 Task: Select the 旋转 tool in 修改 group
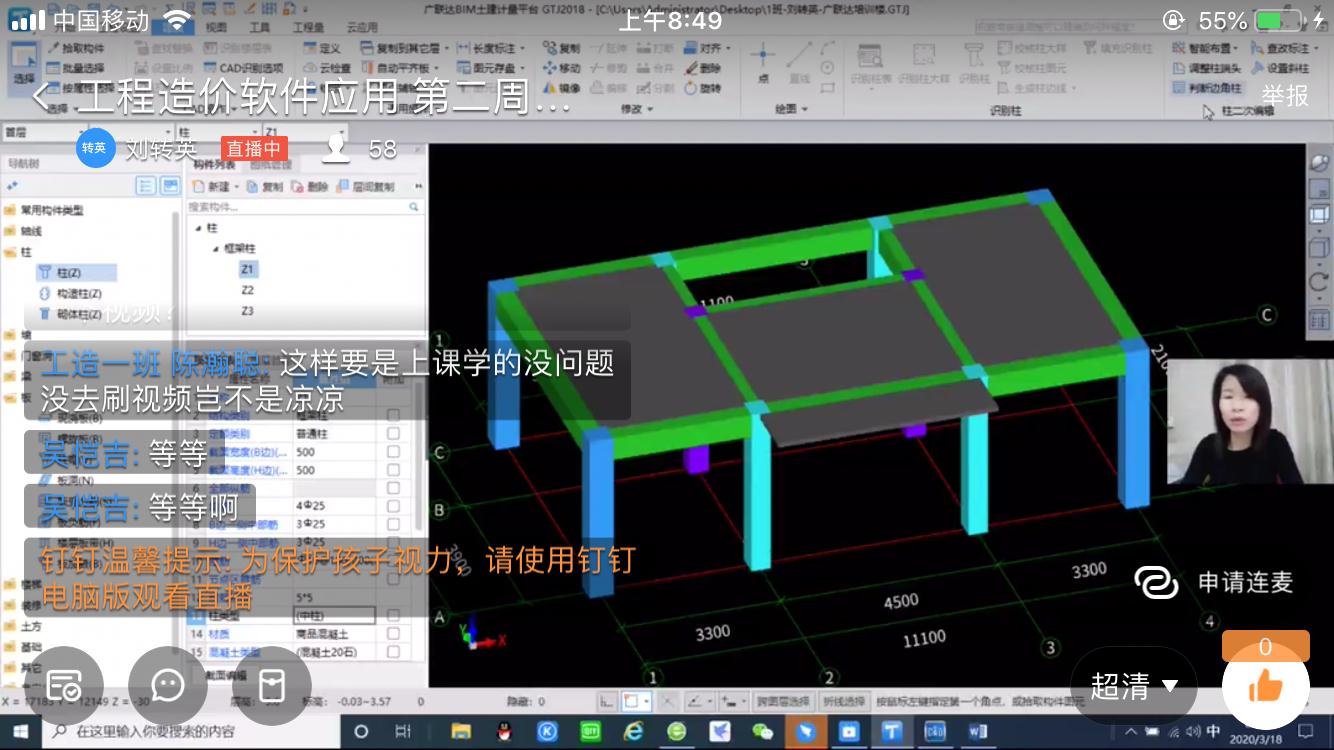(x=704, y=88)
